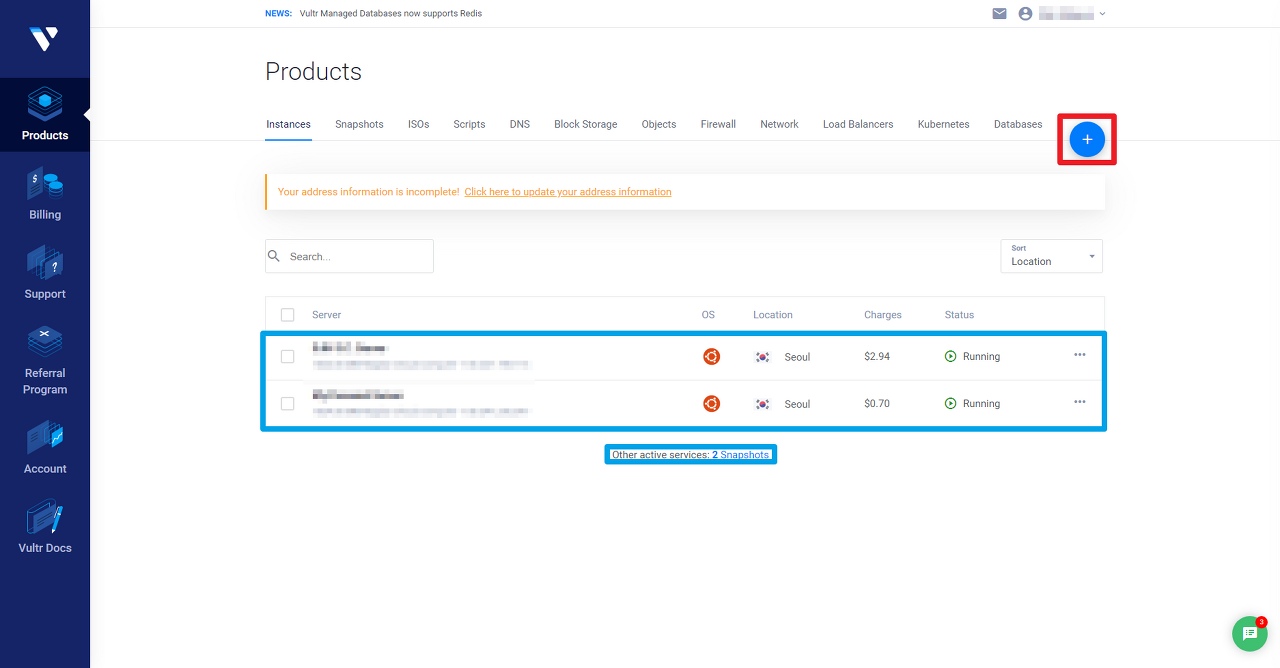The image size is (1280, 668).
Task: Click the Ubuntu OS icon of the $0.70 server
Action: 711,404
